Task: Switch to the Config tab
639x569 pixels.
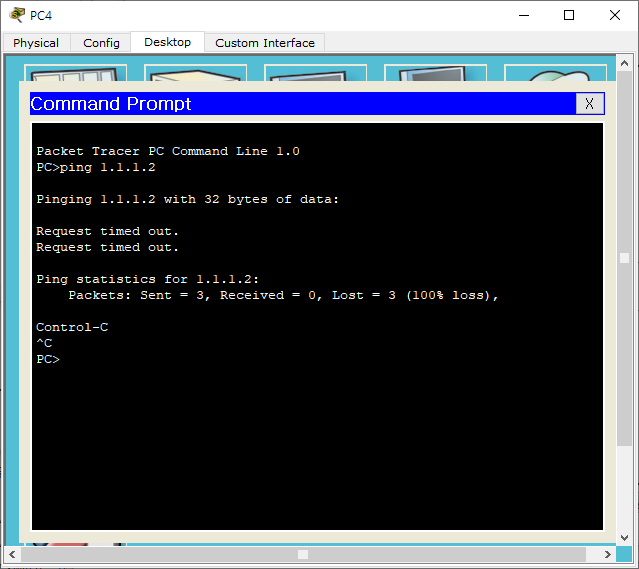Action: pos(101,43)
